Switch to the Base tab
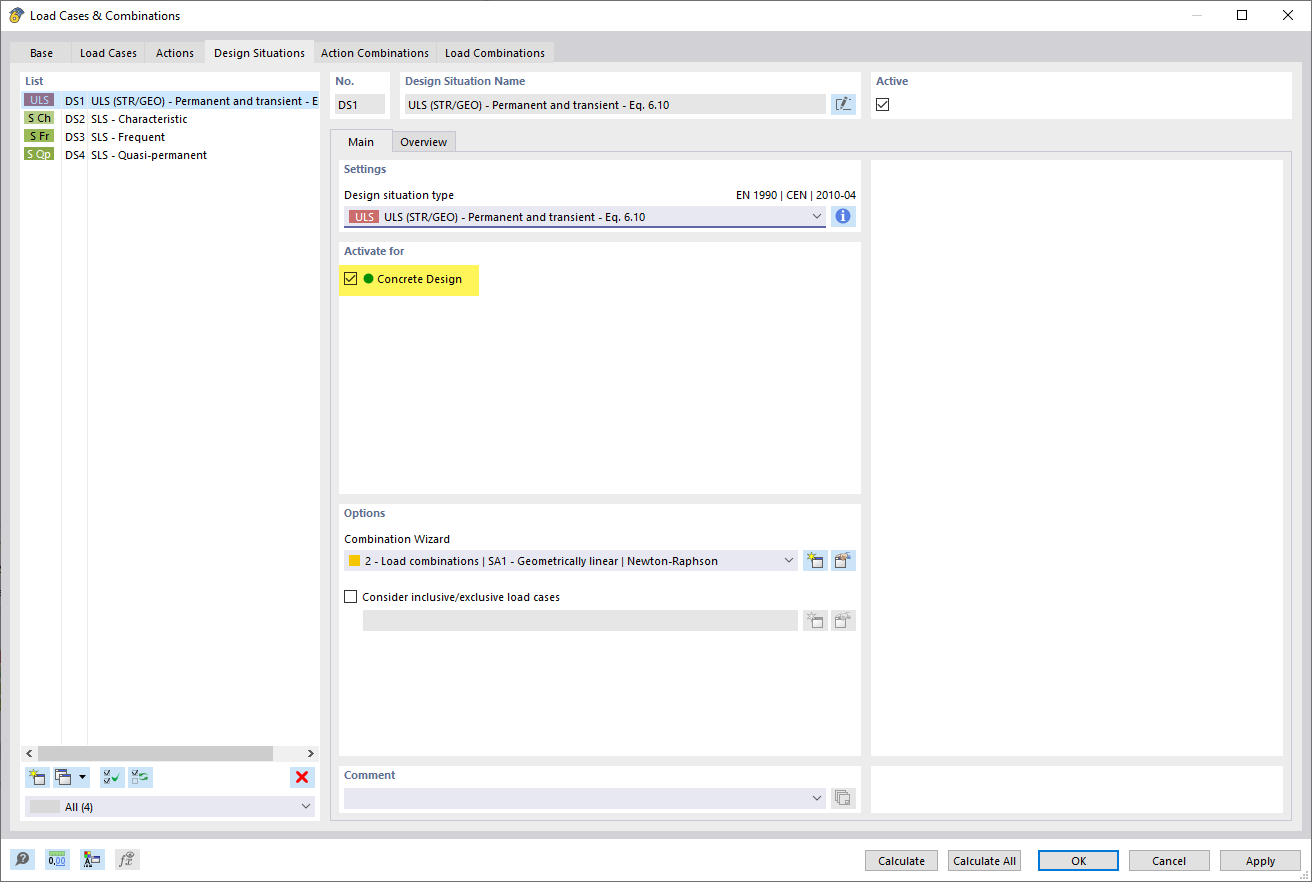 click(x=41, y=53)
